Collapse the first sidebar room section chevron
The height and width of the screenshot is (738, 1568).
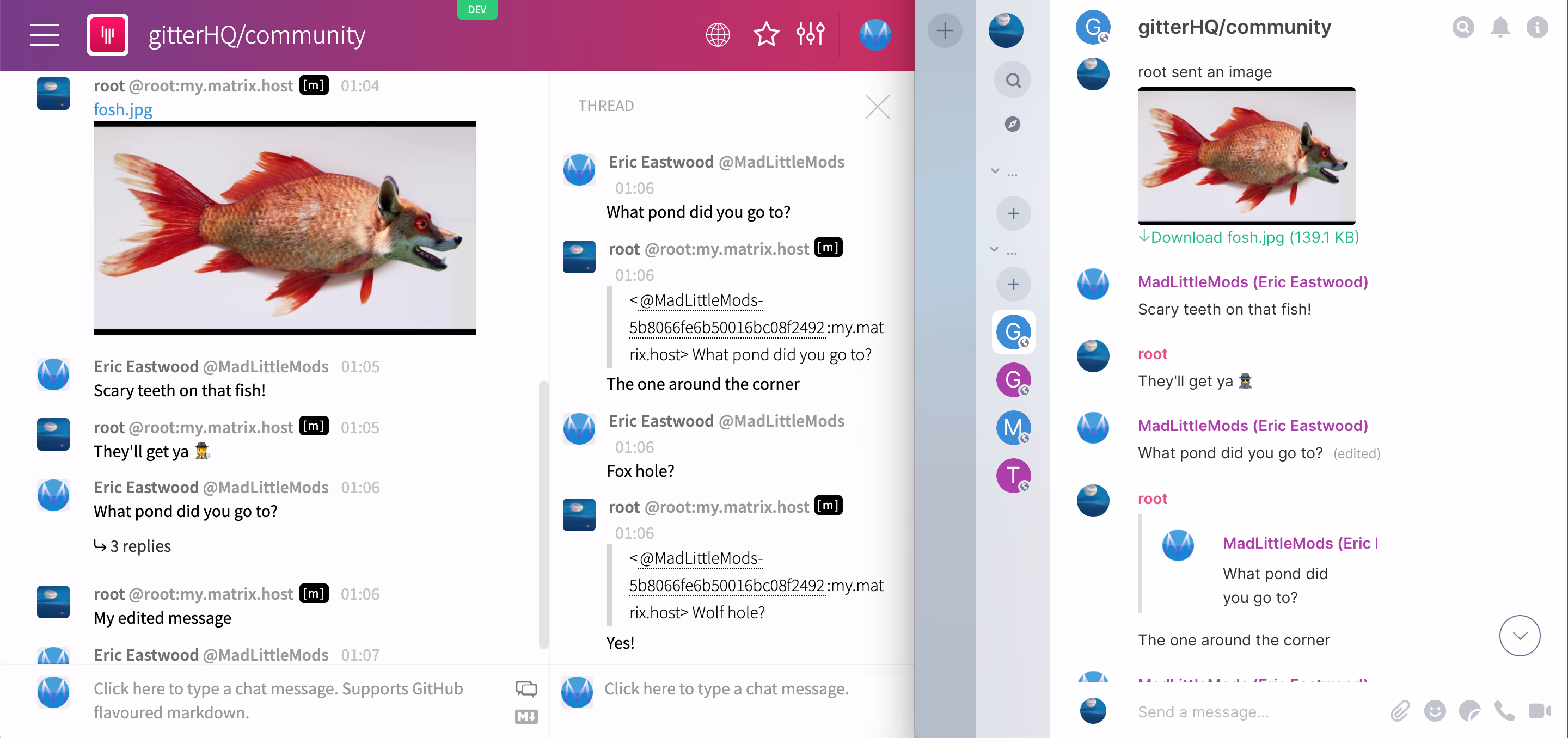click(995, 171)
